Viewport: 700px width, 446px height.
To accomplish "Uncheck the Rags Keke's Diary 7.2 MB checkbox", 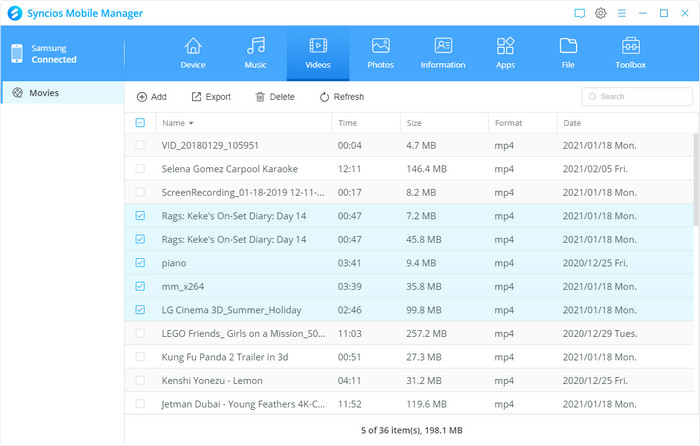I will click(x=140, y=216).
